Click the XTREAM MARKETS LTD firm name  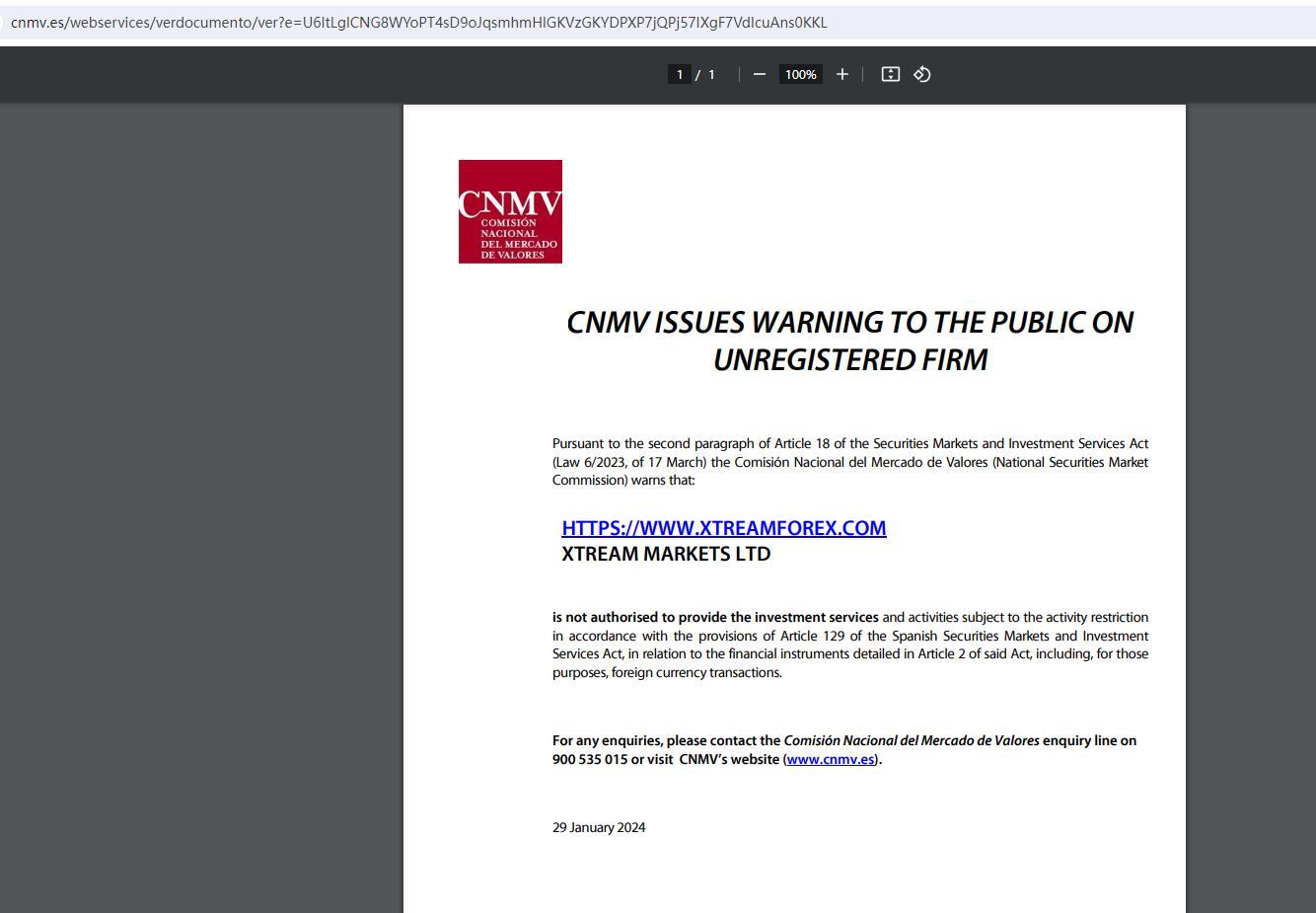tap(666, 554)
